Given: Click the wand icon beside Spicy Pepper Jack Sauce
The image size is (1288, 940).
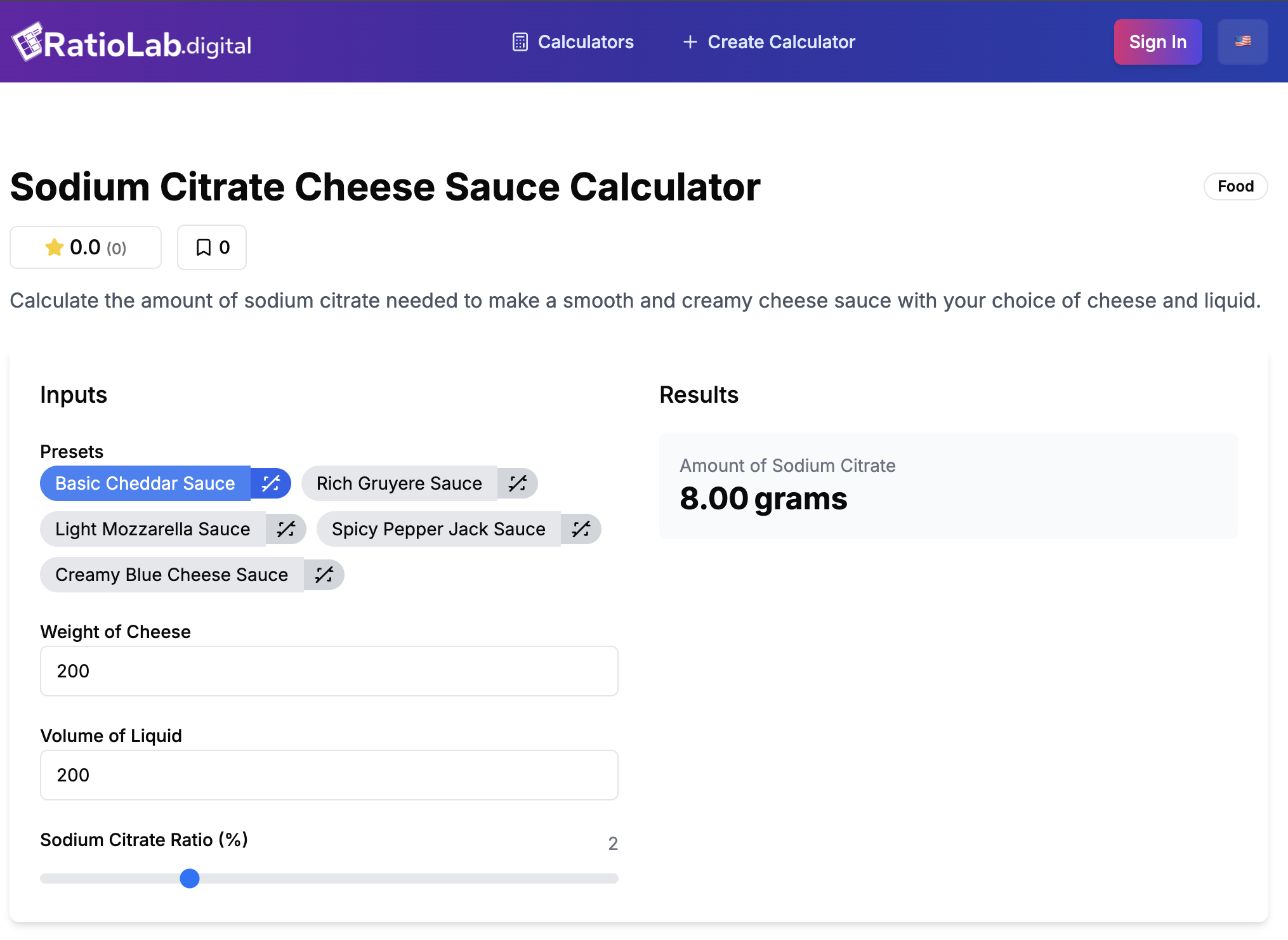Looking at the screenshot, I should coord(581,529).
